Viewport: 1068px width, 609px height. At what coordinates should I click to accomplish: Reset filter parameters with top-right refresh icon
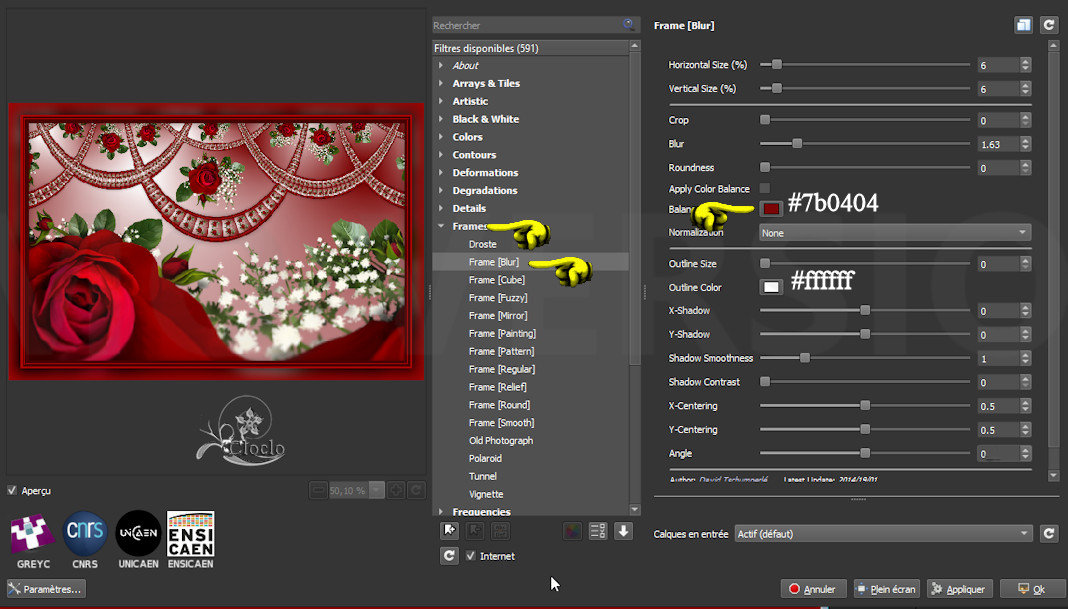[1049, 25]
